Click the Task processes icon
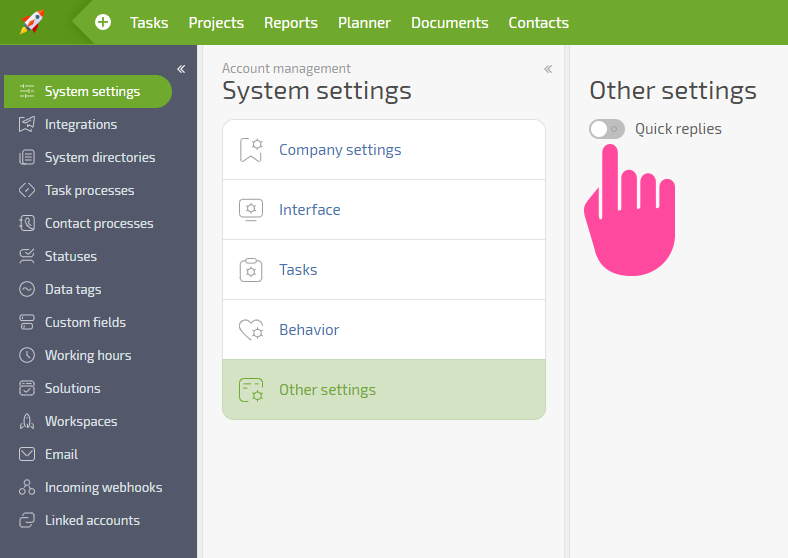This screenshot has height=558, width=788. (27, 190)
